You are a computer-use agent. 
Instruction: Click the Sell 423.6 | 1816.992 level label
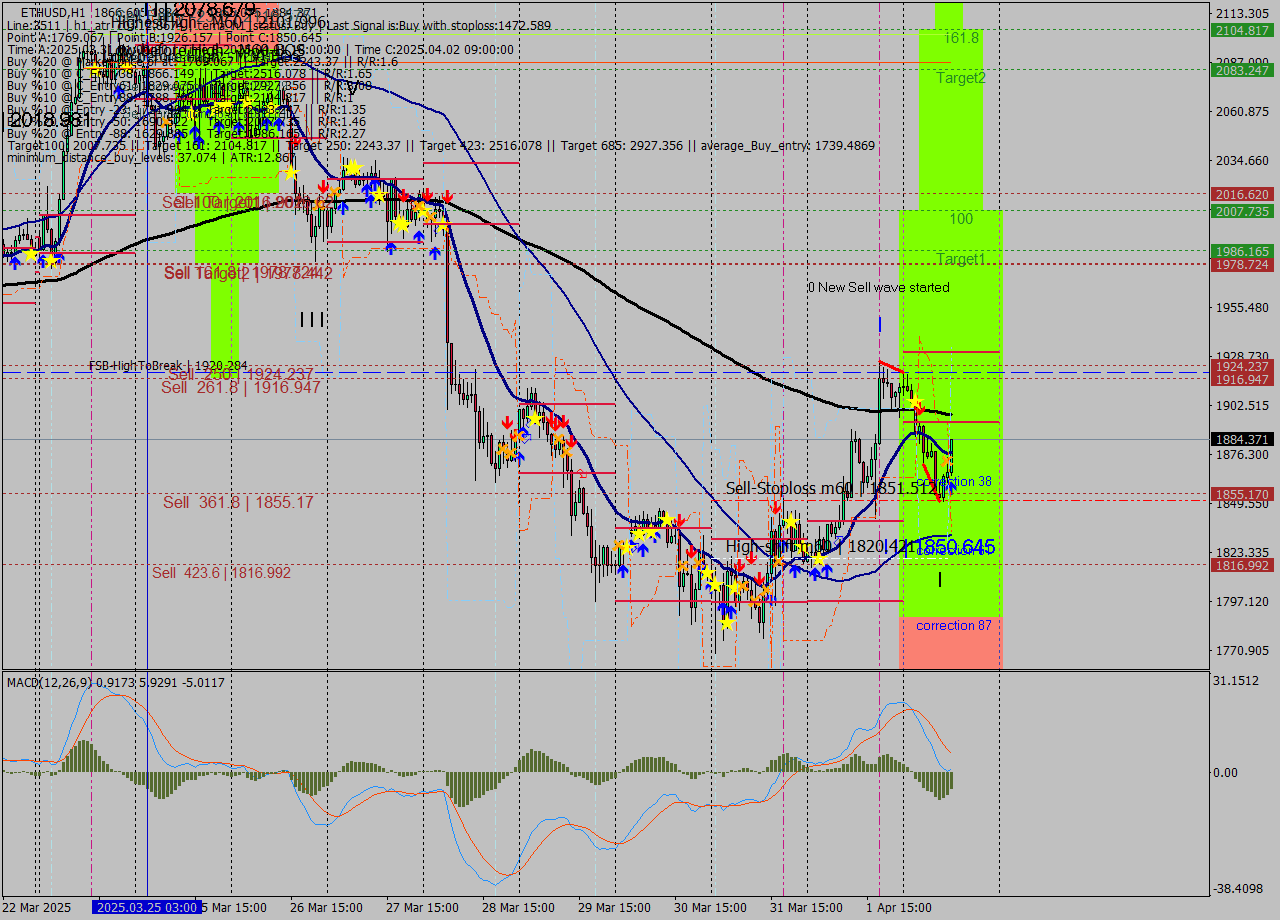pyautogui.click(x=222, y=571)
